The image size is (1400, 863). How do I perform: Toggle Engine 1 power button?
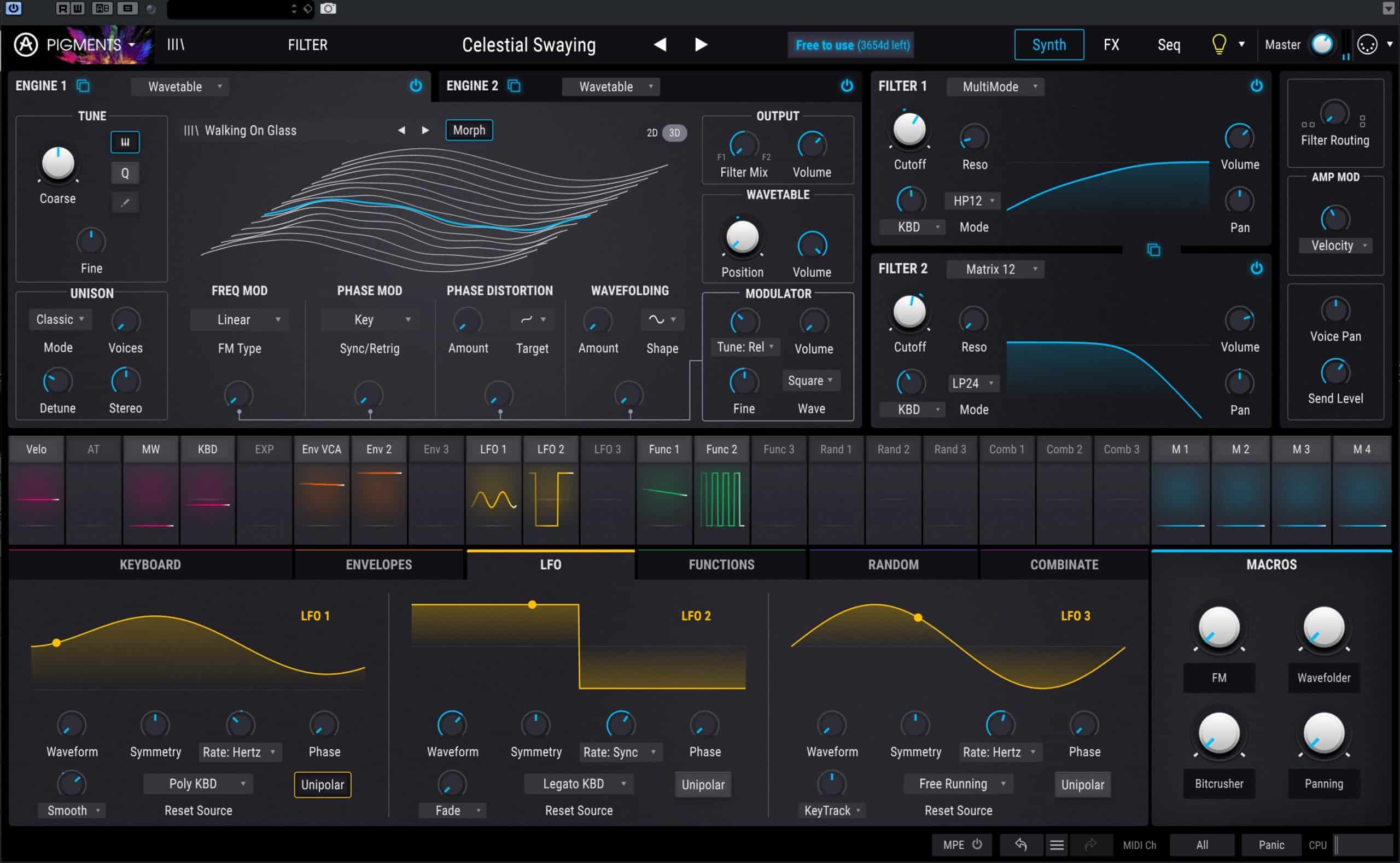coord(416,86)
